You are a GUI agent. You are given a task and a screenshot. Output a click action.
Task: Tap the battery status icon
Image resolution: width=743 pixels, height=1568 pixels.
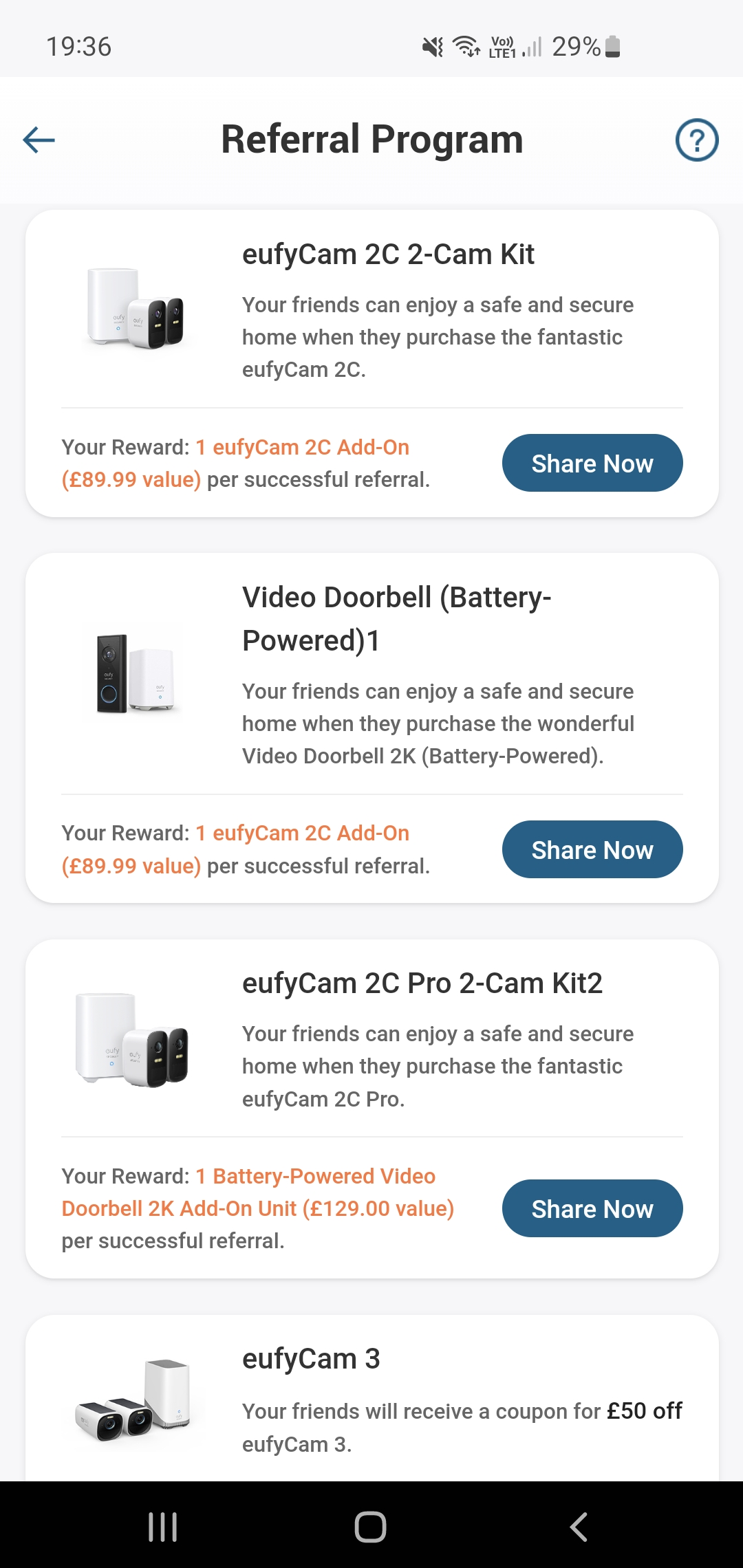point(613,47)
